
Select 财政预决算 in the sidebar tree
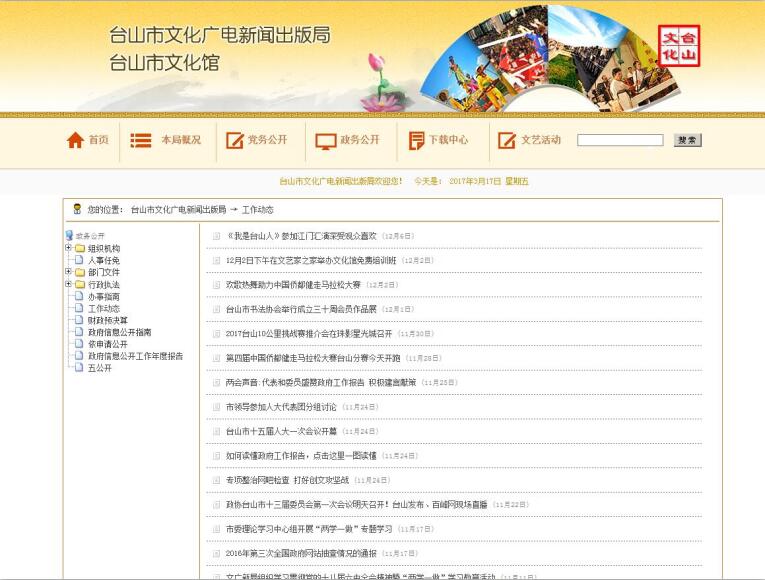107,320
